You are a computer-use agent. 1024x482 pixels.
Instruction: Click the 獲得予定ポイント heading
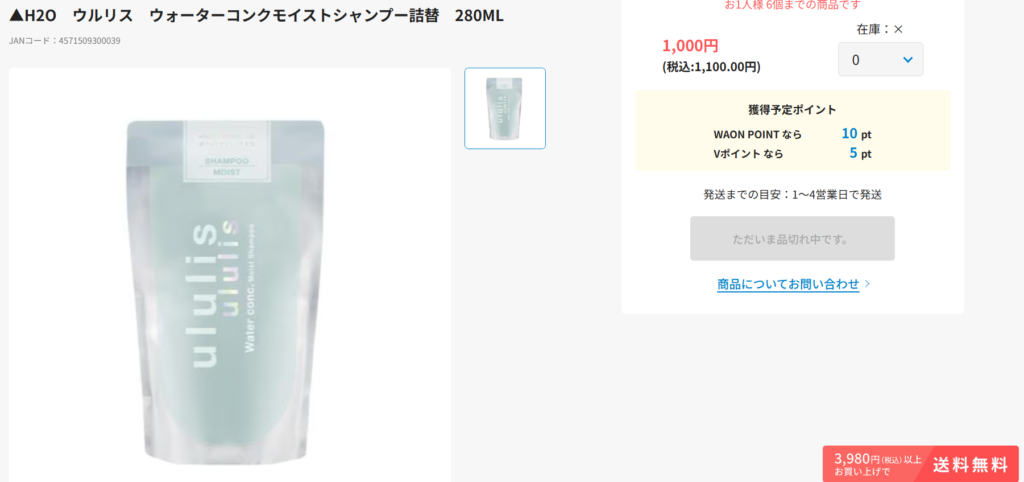tap(792, 110)
